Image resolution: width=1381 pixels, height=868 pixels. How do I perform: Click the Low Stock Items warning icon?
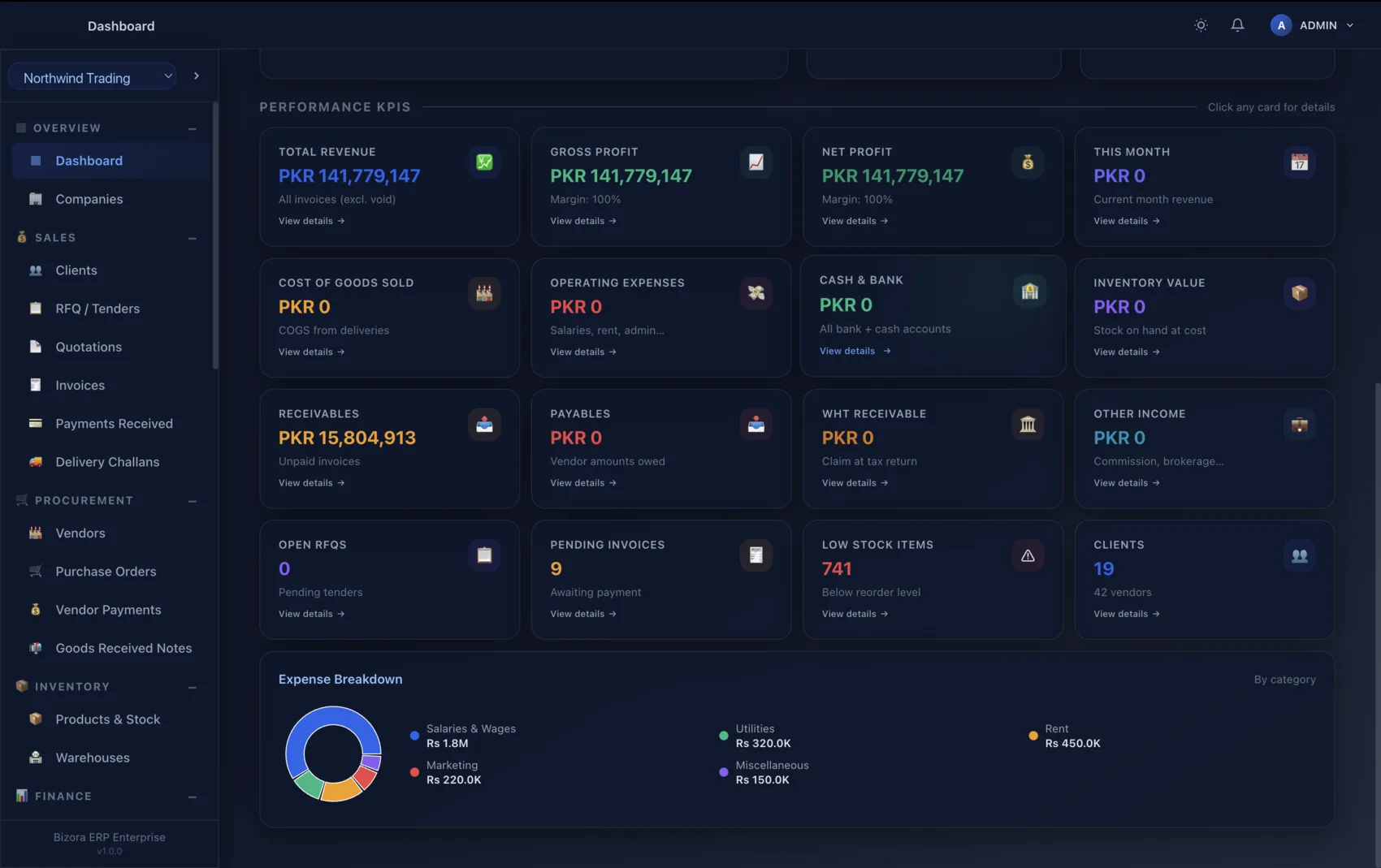[x=1028, y=555]
